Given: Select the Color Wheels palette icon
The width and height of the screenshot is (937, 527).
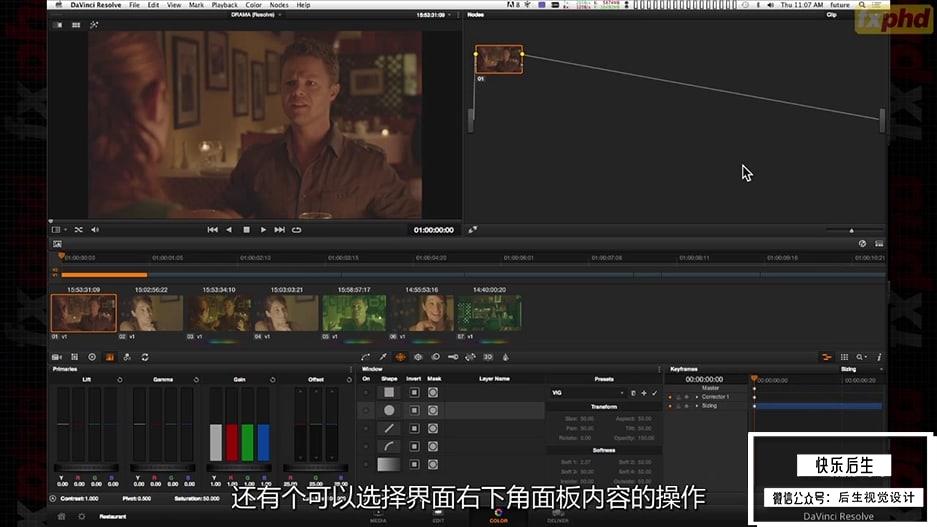Looking at the screenshot, I should tap(92, 357).
